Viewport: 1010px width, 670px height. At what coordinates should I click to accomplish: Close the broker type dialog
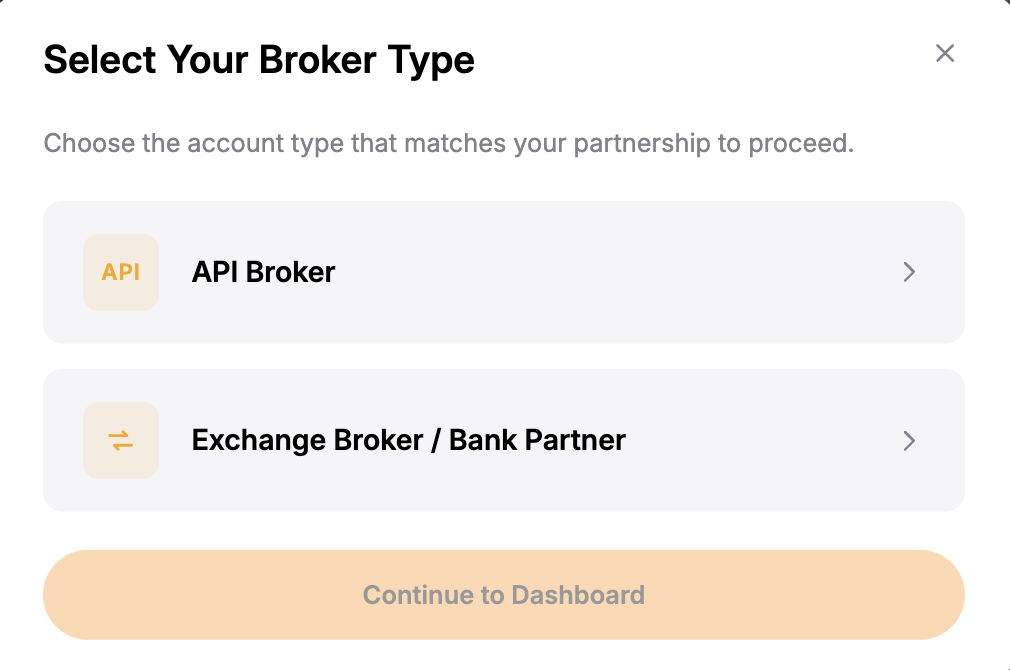(945, 53)
